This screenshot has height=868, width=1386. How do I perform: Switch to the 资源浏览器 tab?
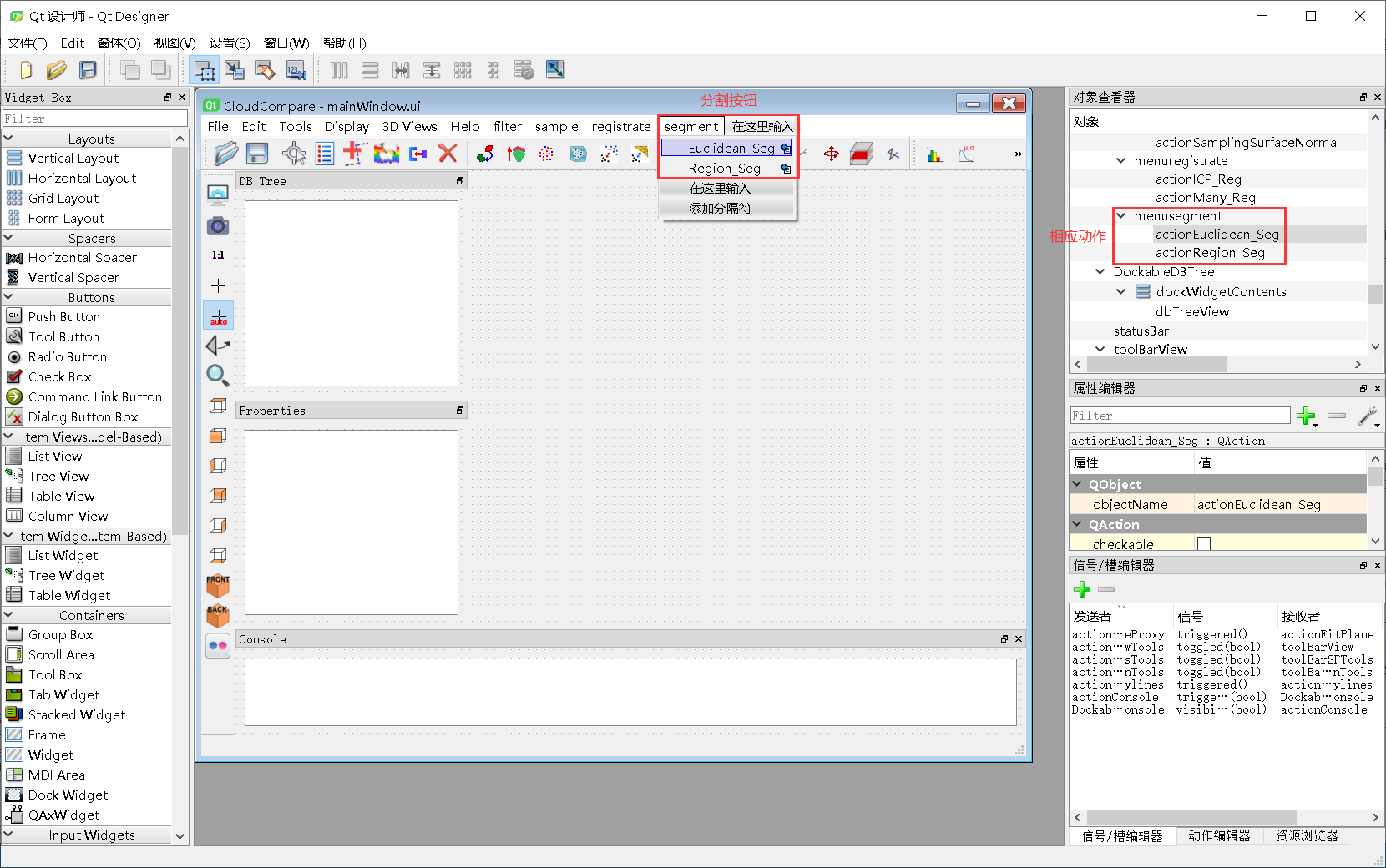pyautogui.click(x=1307, y=835)
